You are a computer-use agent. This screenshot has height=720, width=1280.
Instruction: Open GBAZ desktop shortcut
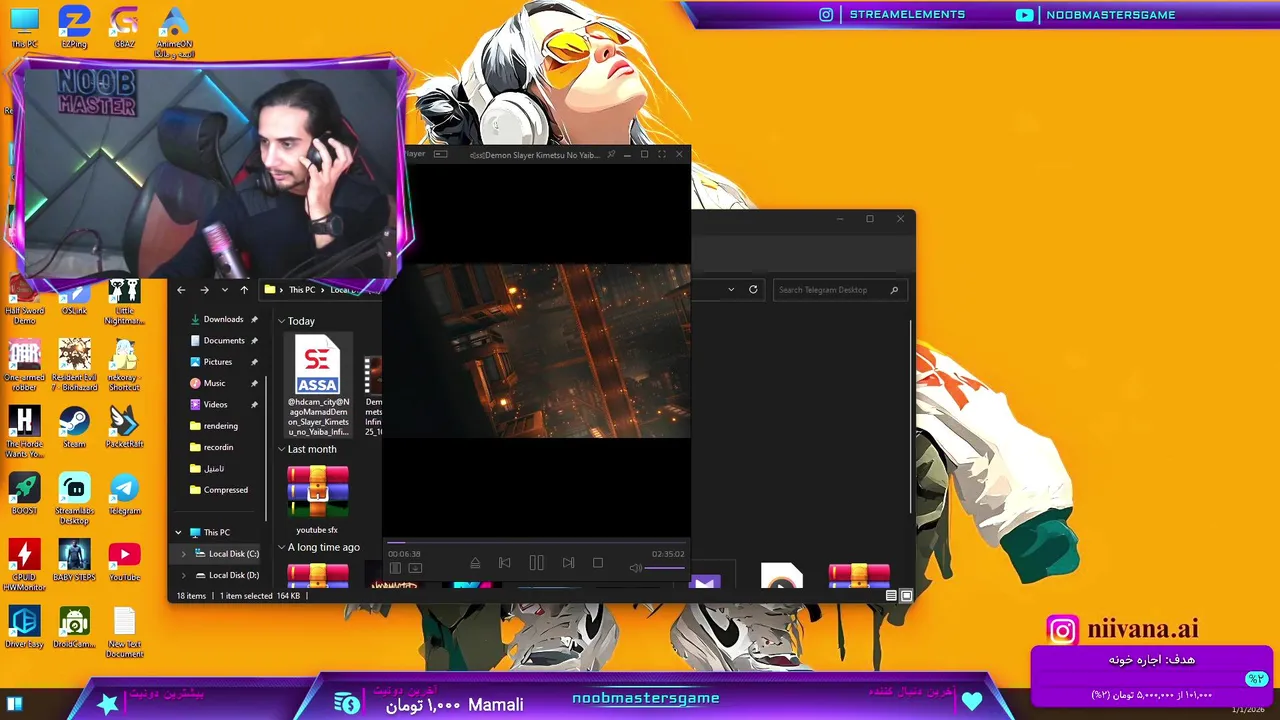[x=124, y=27]
